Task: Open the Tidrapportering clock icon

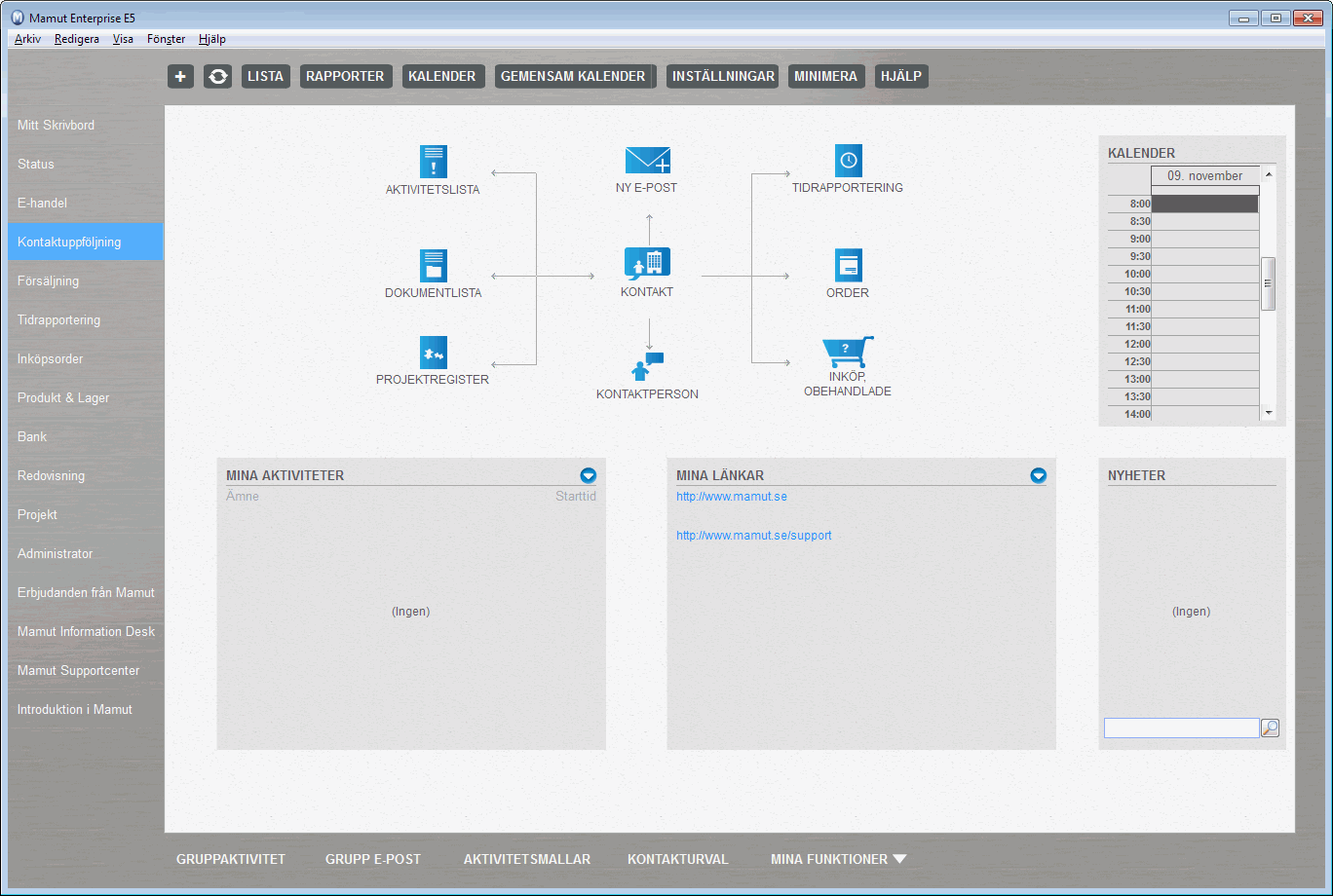Action: point(849,161)
